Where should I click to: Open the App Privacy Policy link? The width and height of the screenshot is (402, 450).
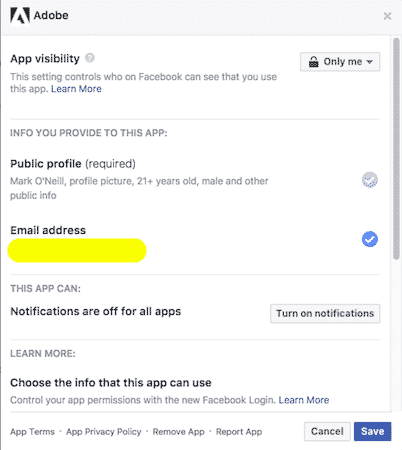[104, 432]
